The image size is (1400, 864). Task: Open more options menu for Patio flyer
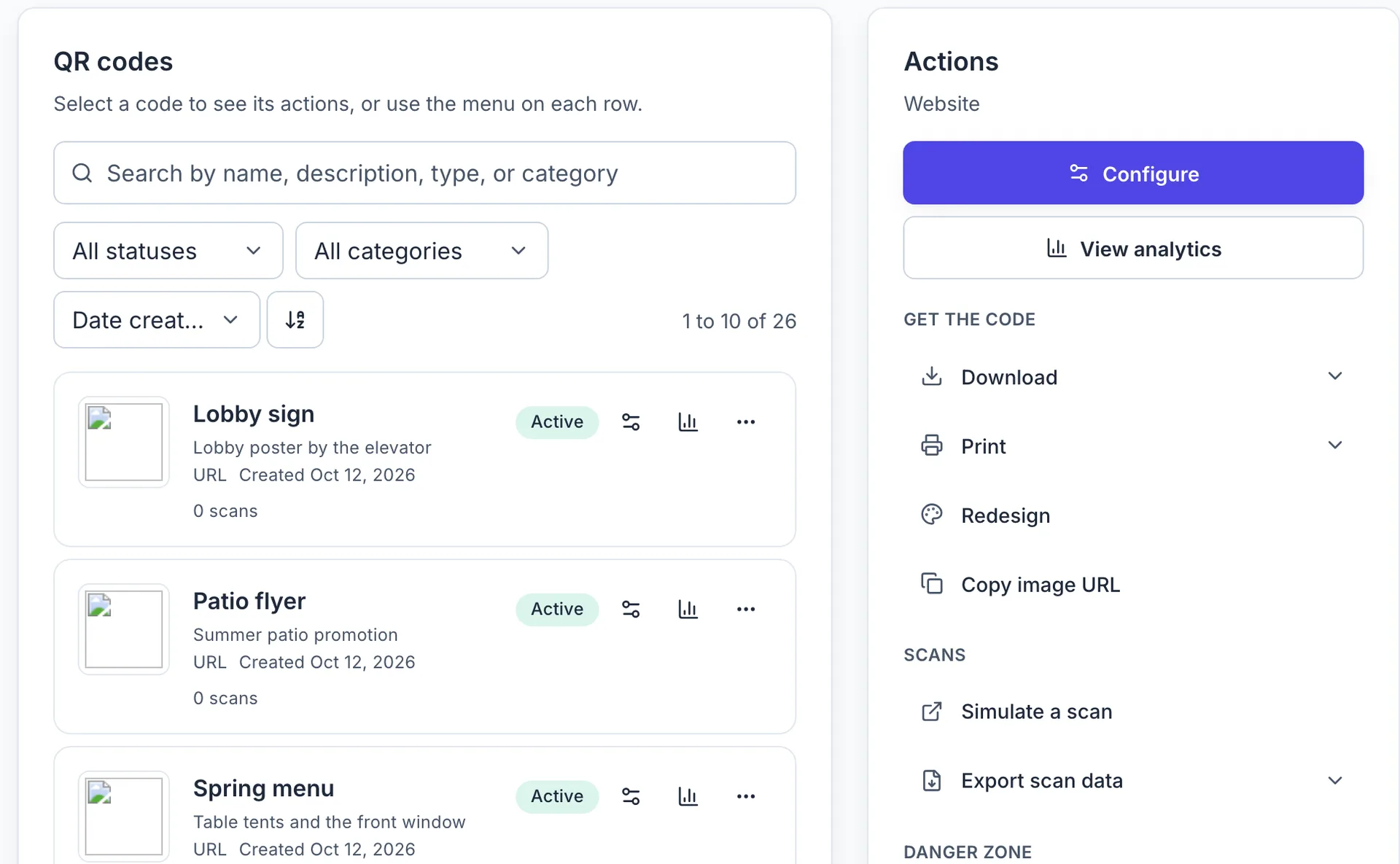(745, 610)
